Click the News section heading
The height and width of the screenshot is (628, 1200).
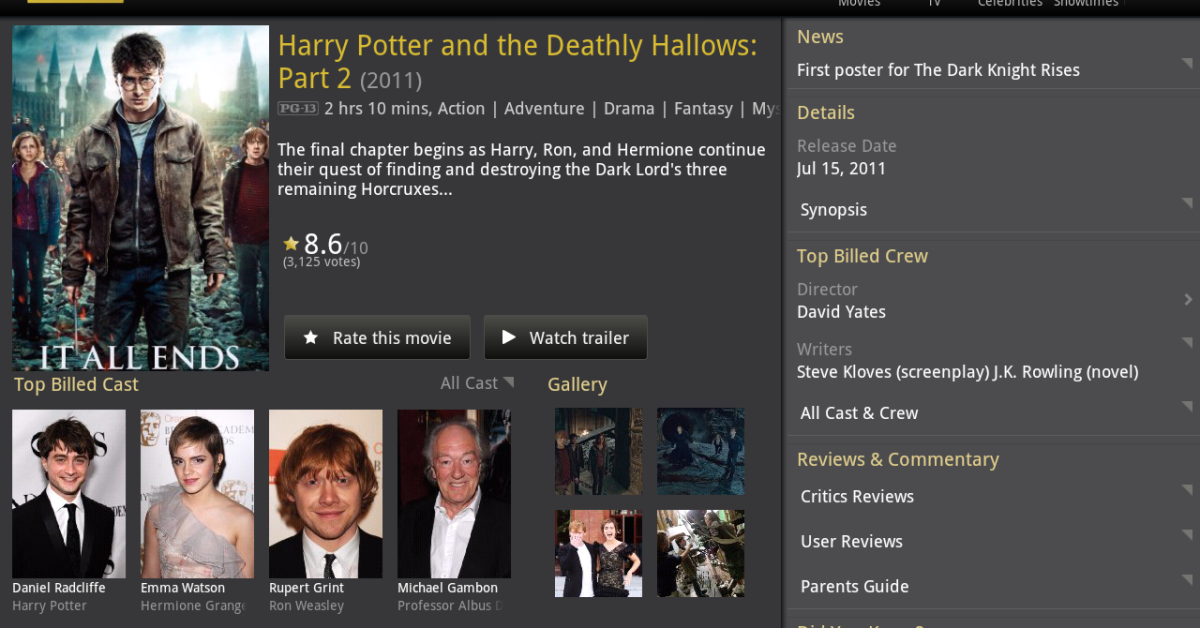[820, 37]
